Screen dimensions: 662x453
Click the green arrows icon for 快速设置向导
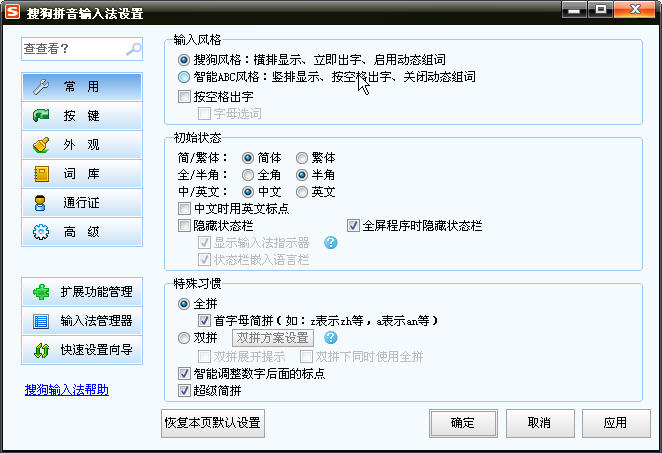41,350
